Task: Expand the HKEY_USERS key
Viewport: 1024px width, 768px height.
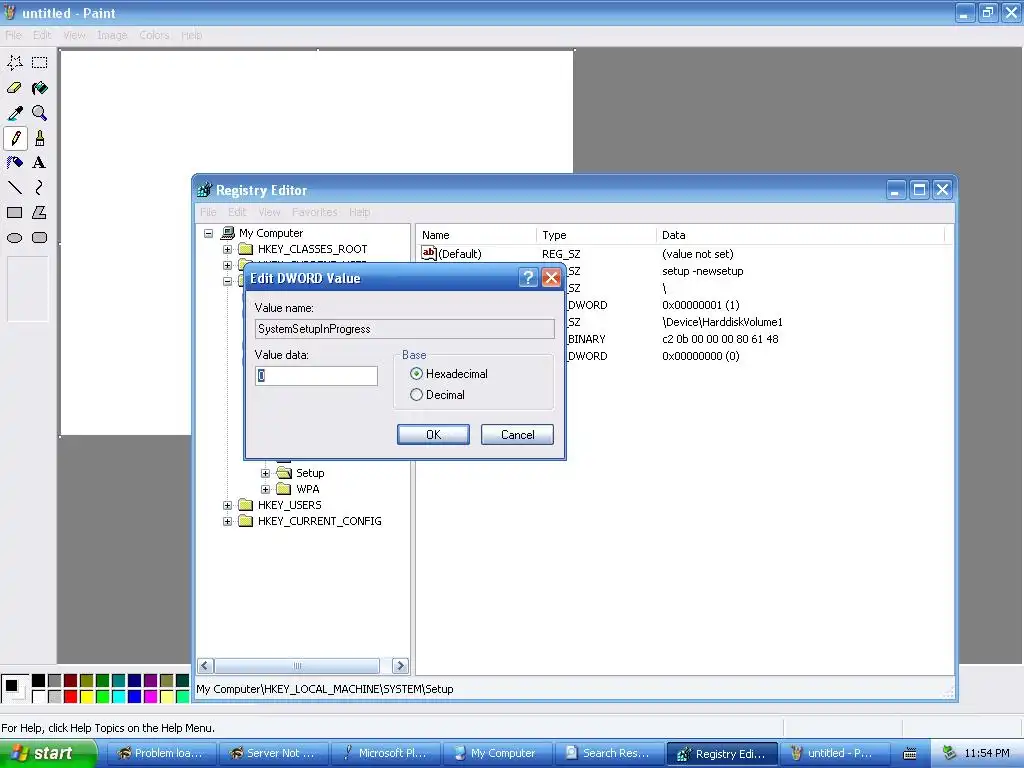Action: click(227, 505)
